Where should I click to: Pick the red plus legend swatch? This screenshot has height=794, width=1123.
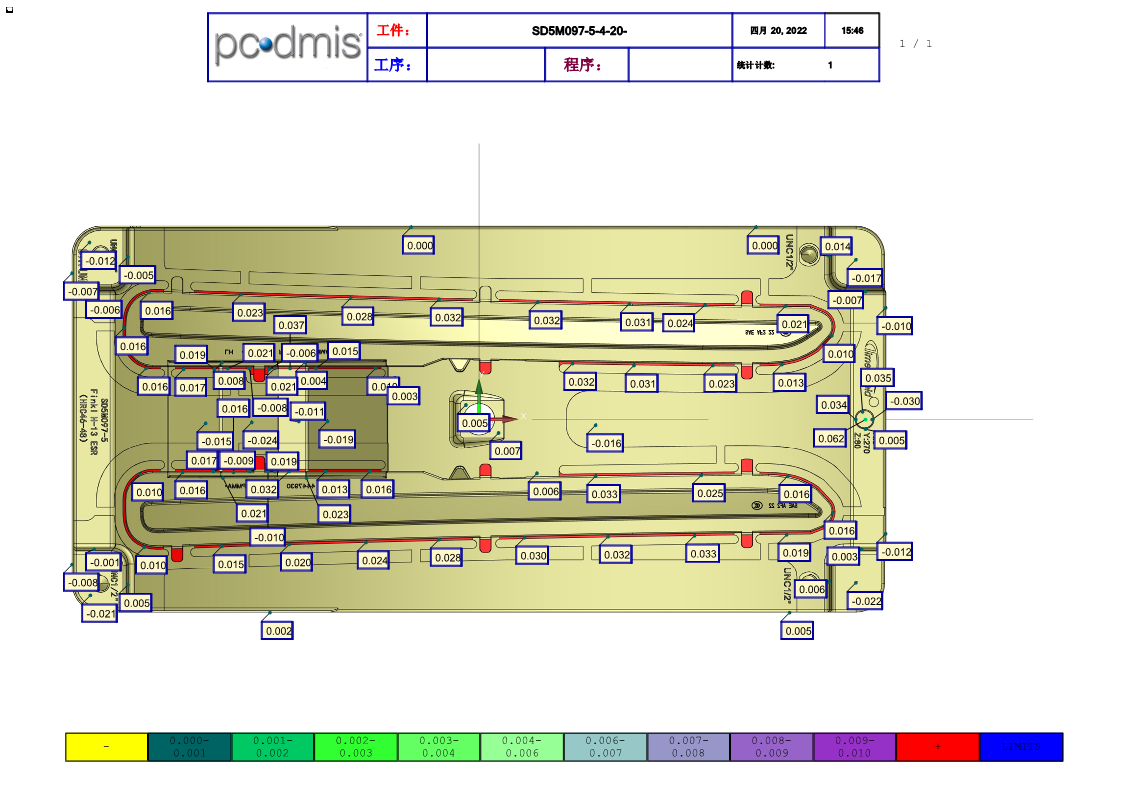(x=937, y=747)
